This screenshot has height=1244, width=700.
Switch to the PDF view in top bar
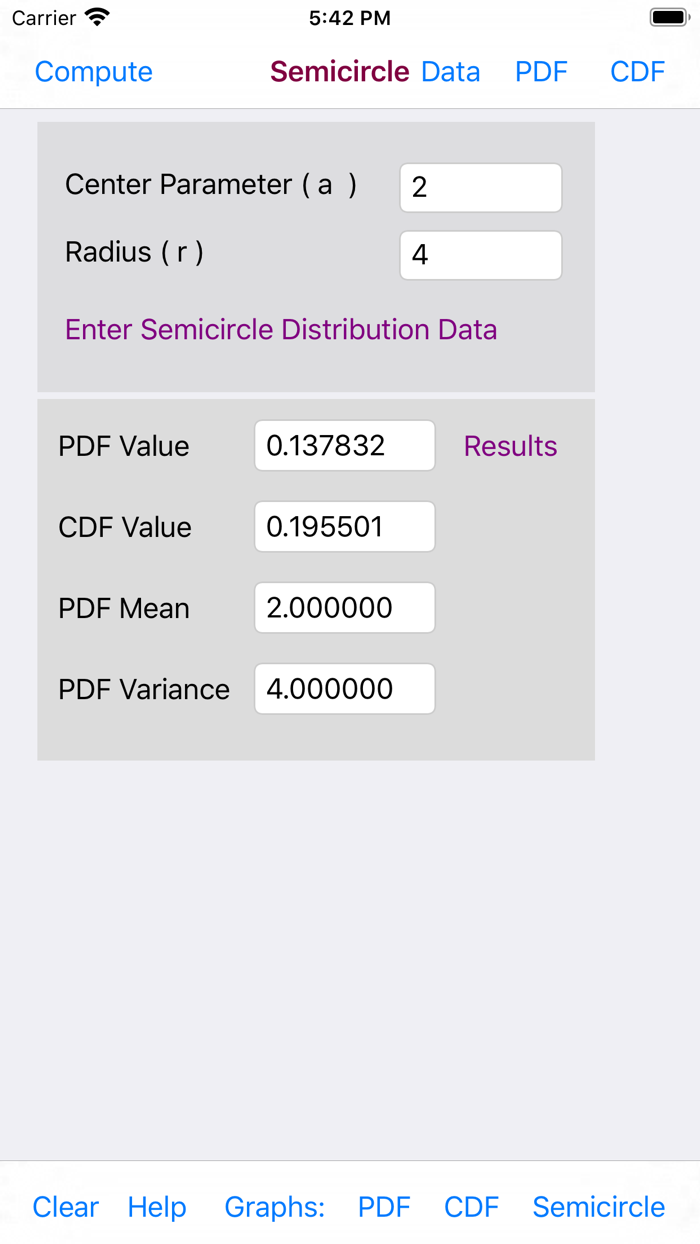pos(541,71)
